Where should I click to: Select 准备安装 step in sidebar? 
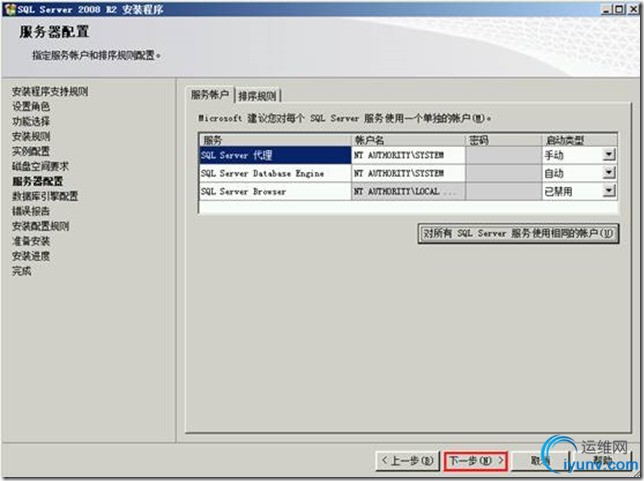(x=31, y=241)
